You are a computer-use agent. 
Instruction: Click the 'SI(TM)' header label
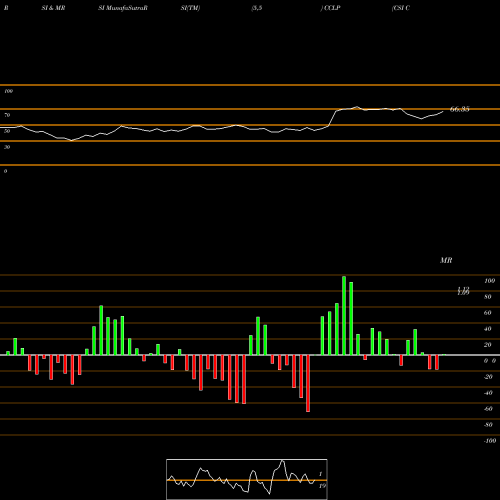[x=190, y=8]
